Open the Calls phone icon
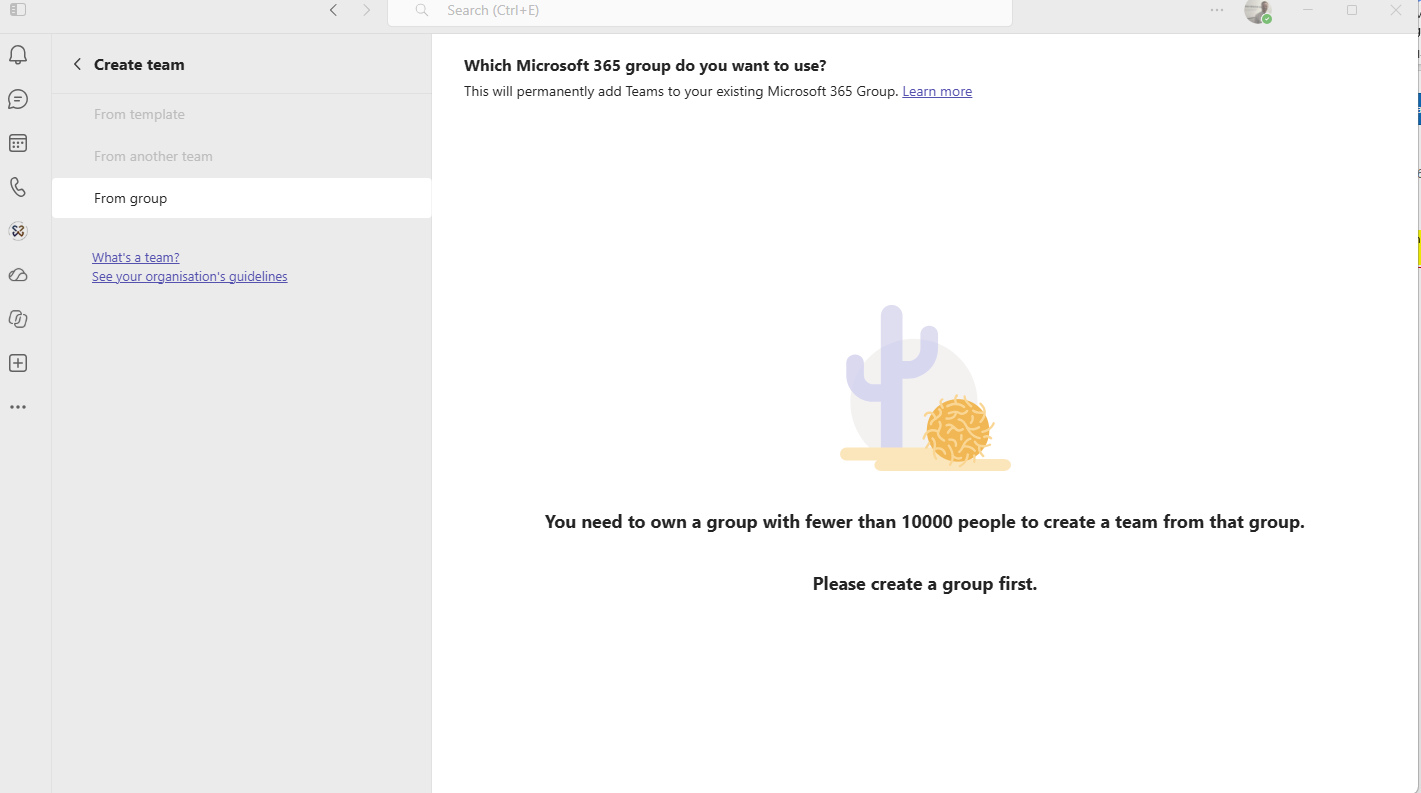The width and height of the screenshot is (1421, 793). (x=18, y=187)
